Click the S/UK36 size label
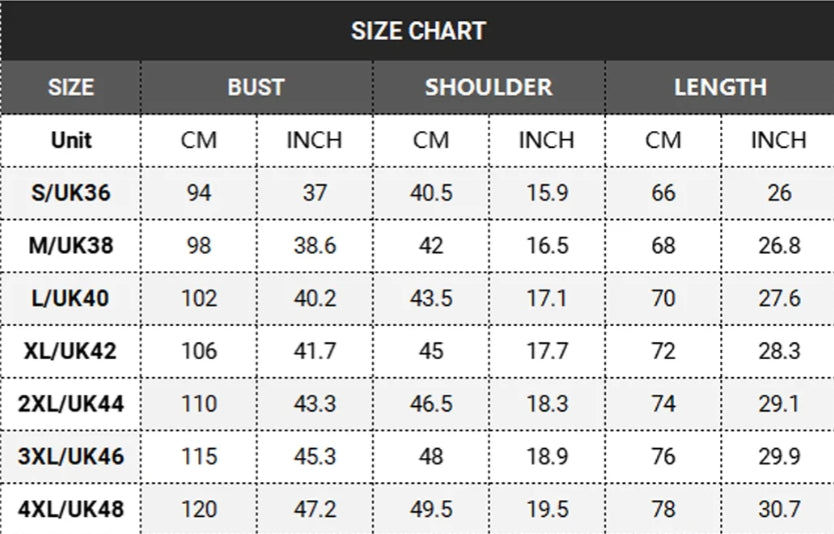This screenshot has height=534, width=834. (71, 192)
